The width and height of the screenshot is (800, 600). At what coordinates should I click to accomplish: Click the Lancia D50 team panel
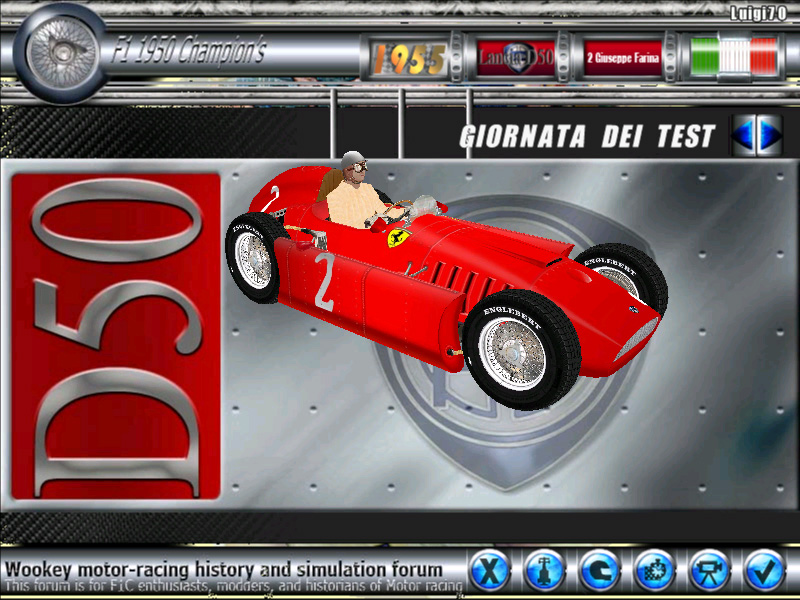pos(515,58)
